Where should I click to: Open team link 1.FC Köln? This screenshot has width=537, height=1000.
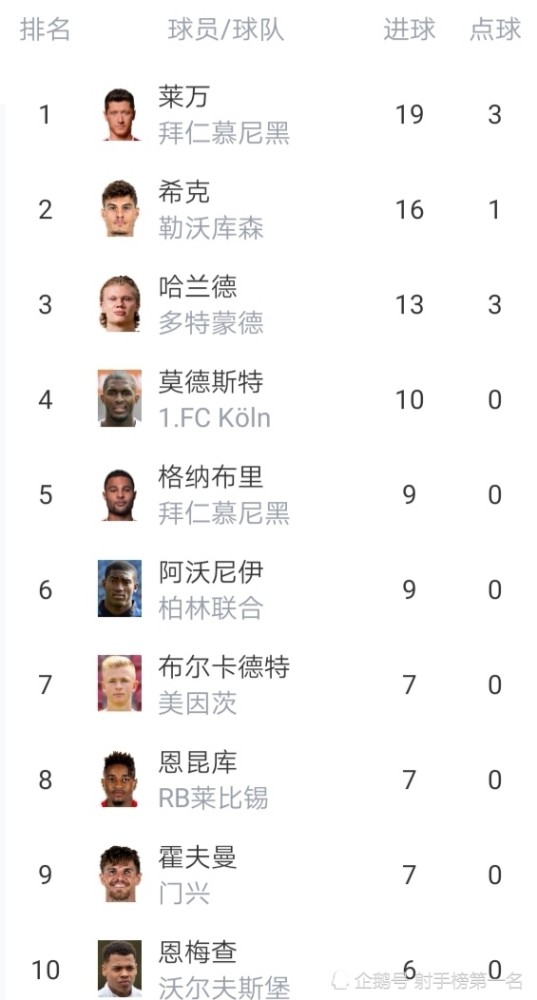pyautogui.click(x=215, y=418)
